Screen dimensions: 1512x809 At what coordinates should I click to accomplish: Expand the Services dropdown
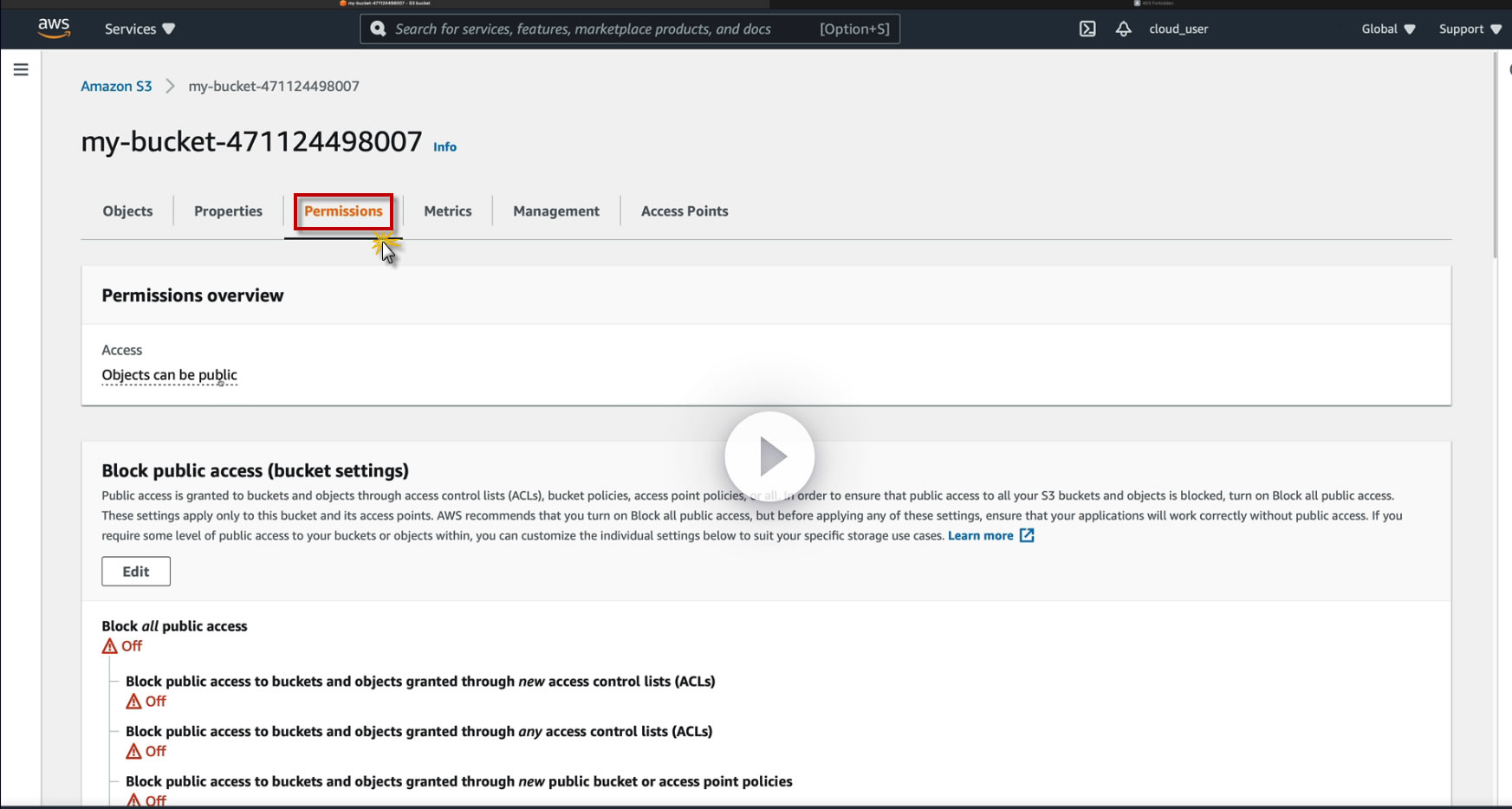140,29
